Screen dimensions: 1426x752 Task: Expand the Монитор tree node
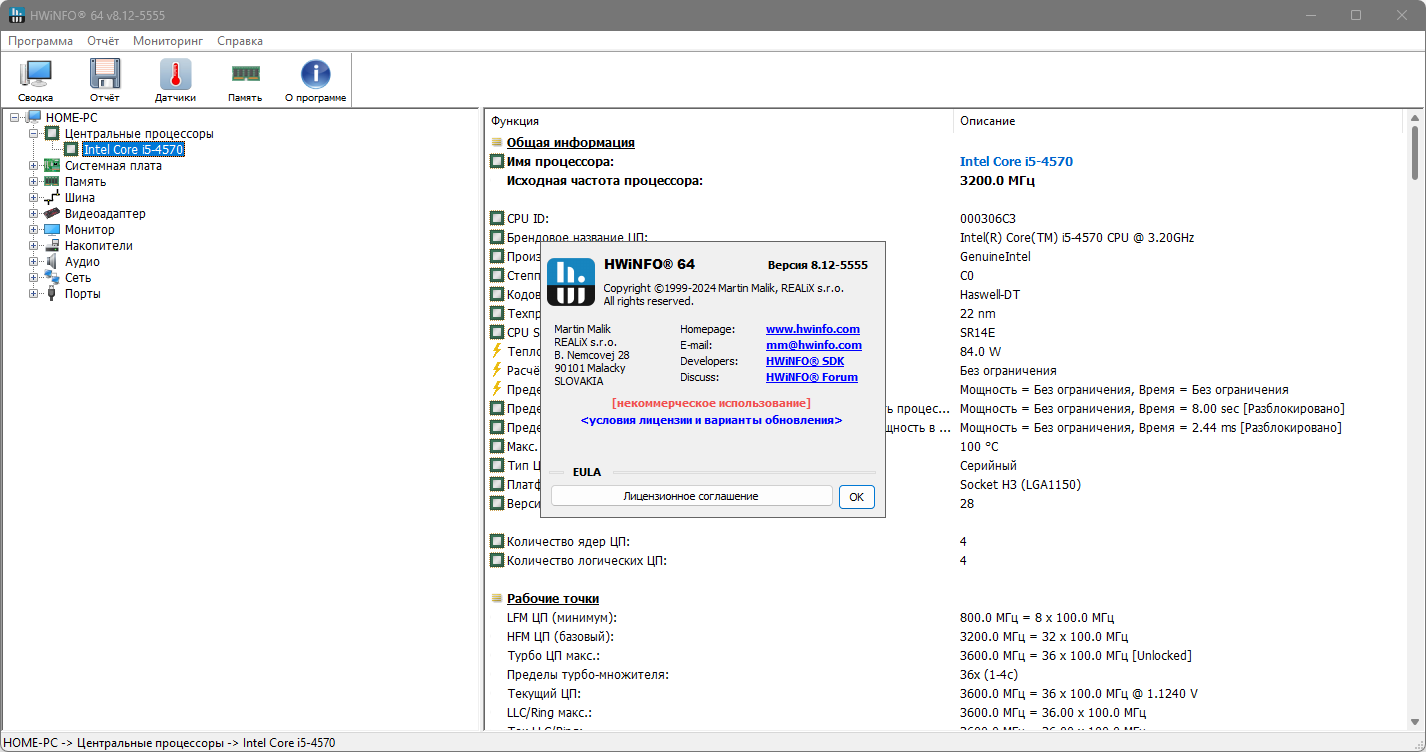click(34, 230)
